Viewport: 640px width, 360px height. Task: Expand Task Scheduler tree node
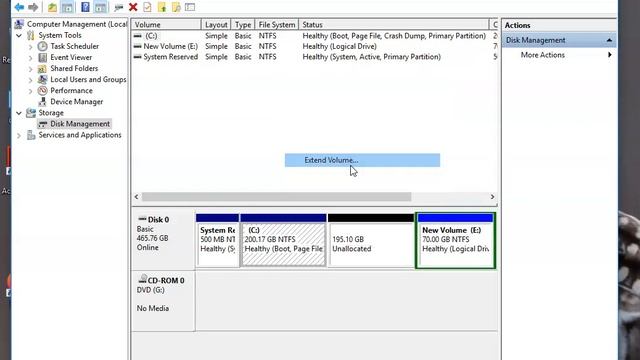31,47
